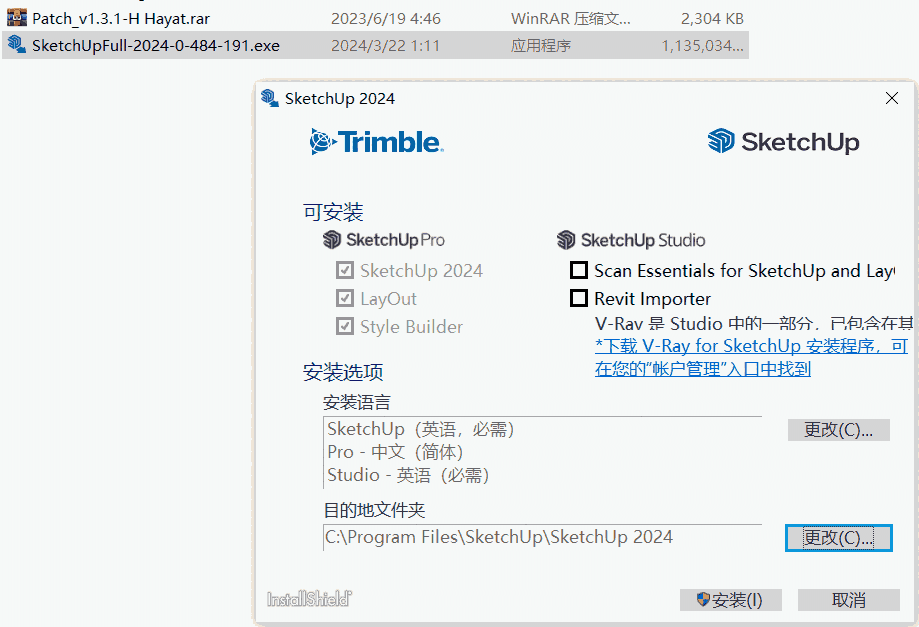
Task: Click the SketchUp logo in the header
Action: (784, 141)
